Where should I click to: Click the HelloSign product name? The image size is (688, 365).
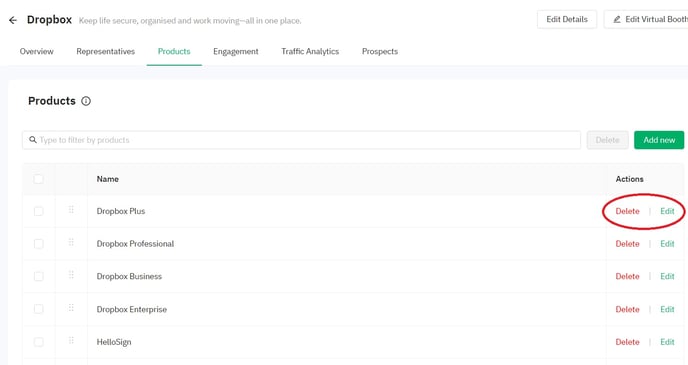[114, 342]
